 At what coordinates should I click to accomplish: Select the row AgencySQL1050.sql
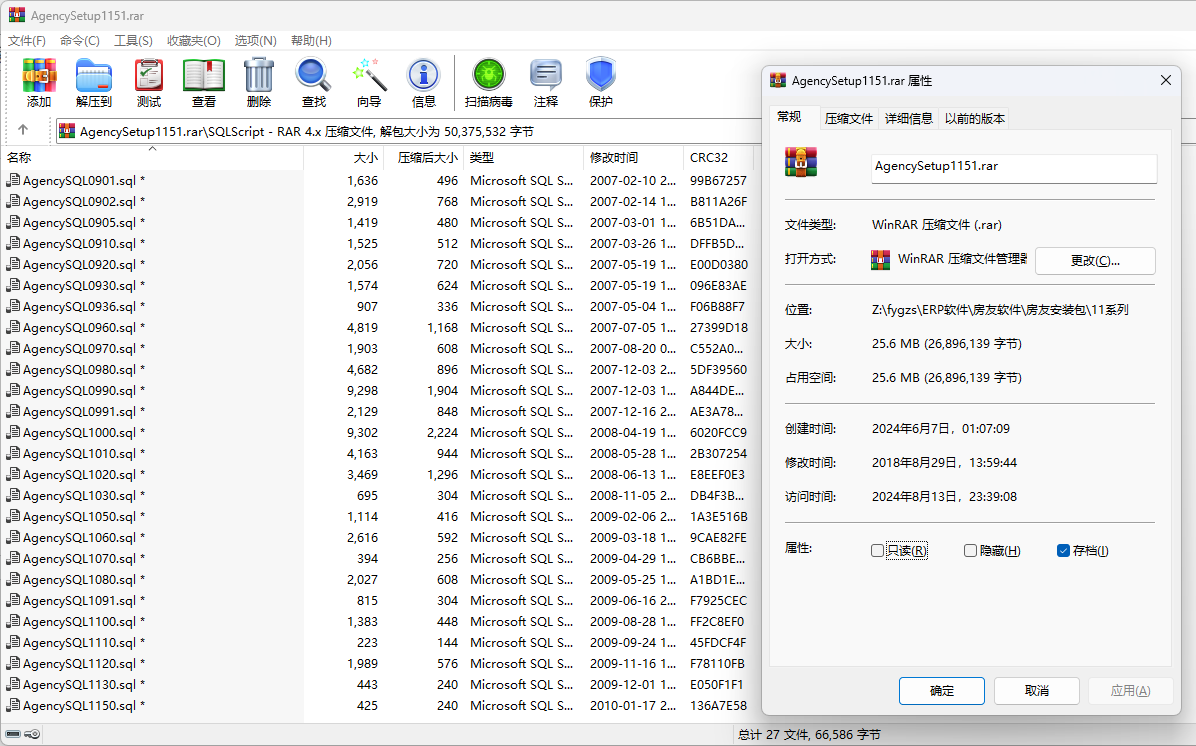tap(380, 516)
